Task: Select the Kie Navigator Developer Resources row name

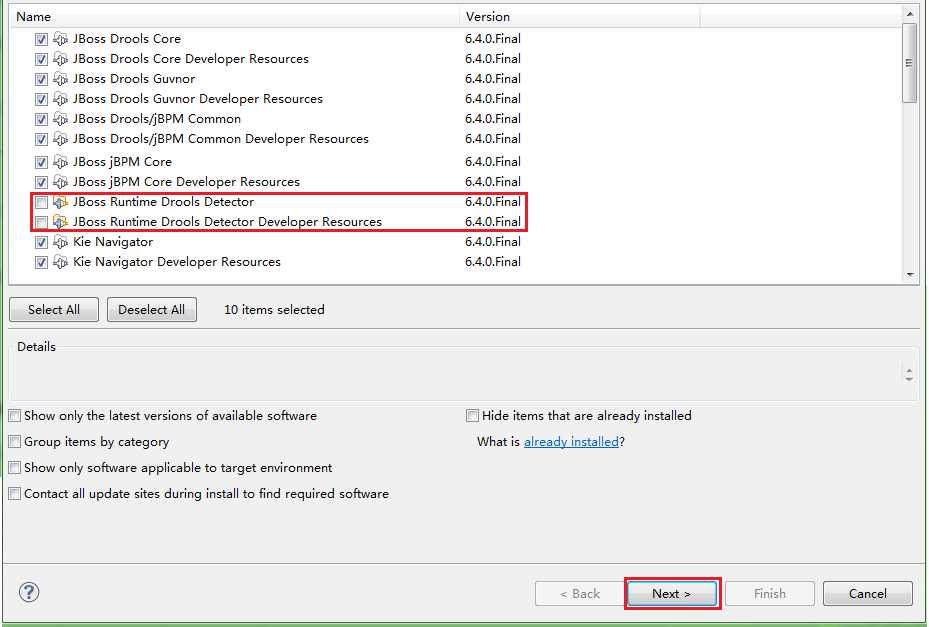Action: pyautogui.click(x=177, y=262)
